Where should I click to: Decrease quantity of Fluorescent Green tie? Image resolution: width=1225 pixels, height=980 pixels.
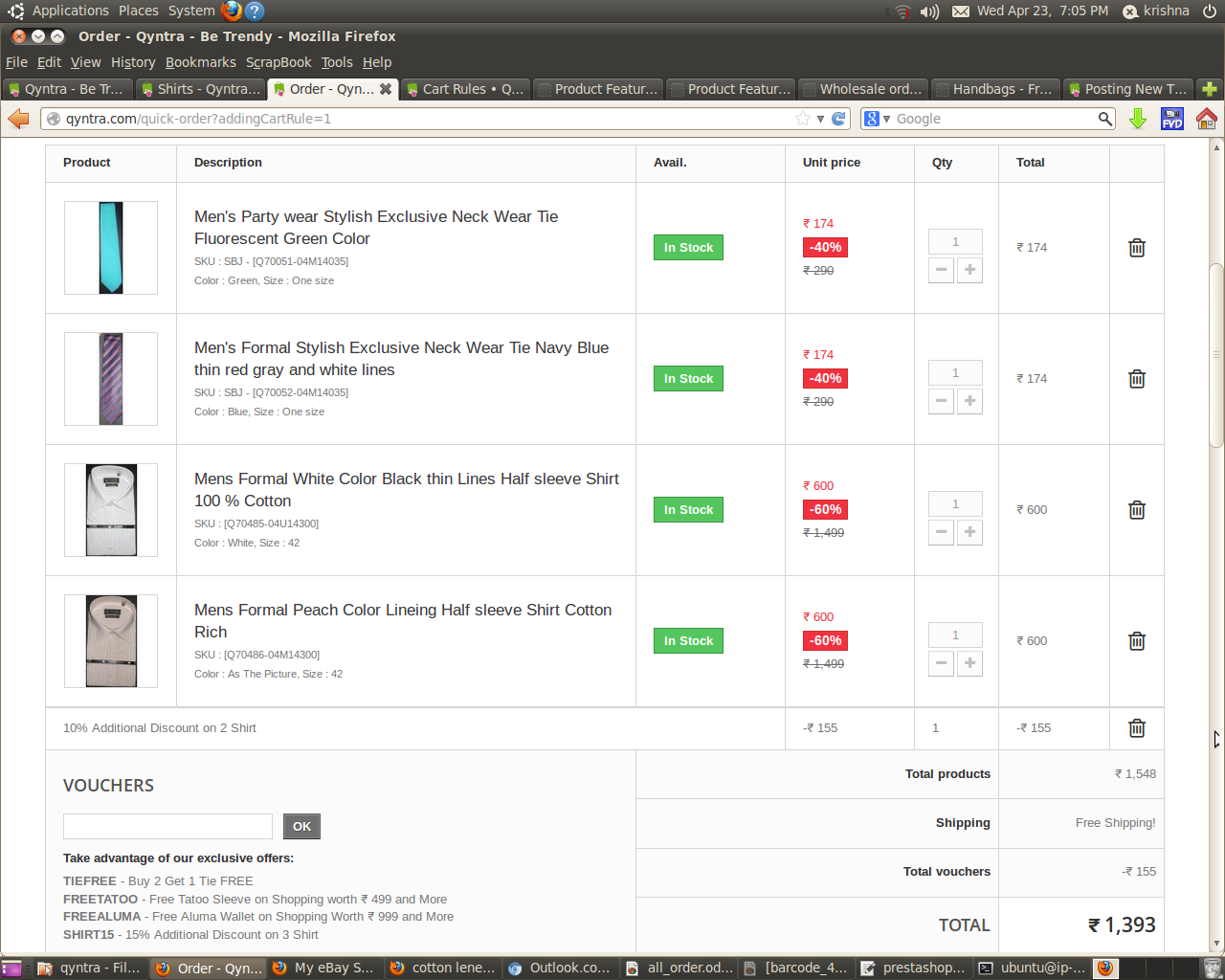(942, 270)
